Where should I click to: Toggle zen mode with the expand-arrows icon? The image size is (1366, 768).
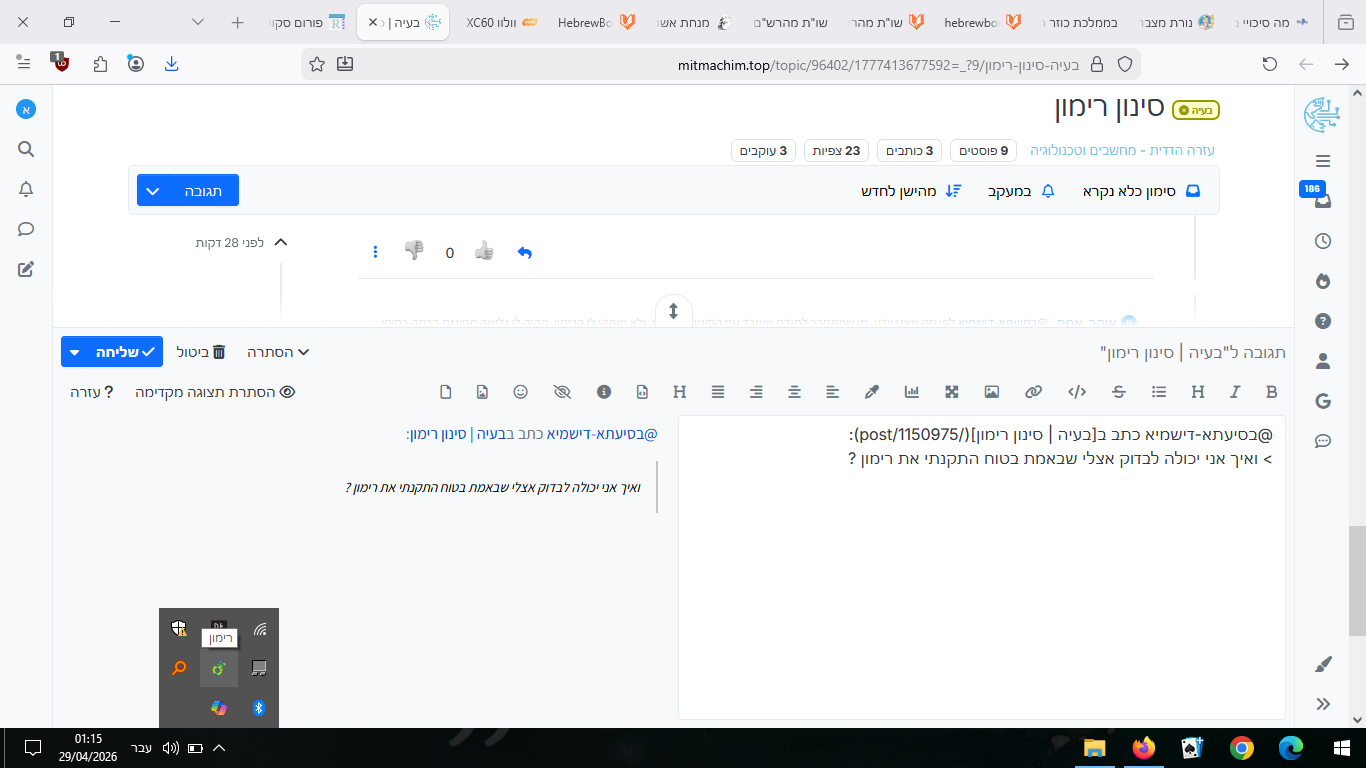951,392
